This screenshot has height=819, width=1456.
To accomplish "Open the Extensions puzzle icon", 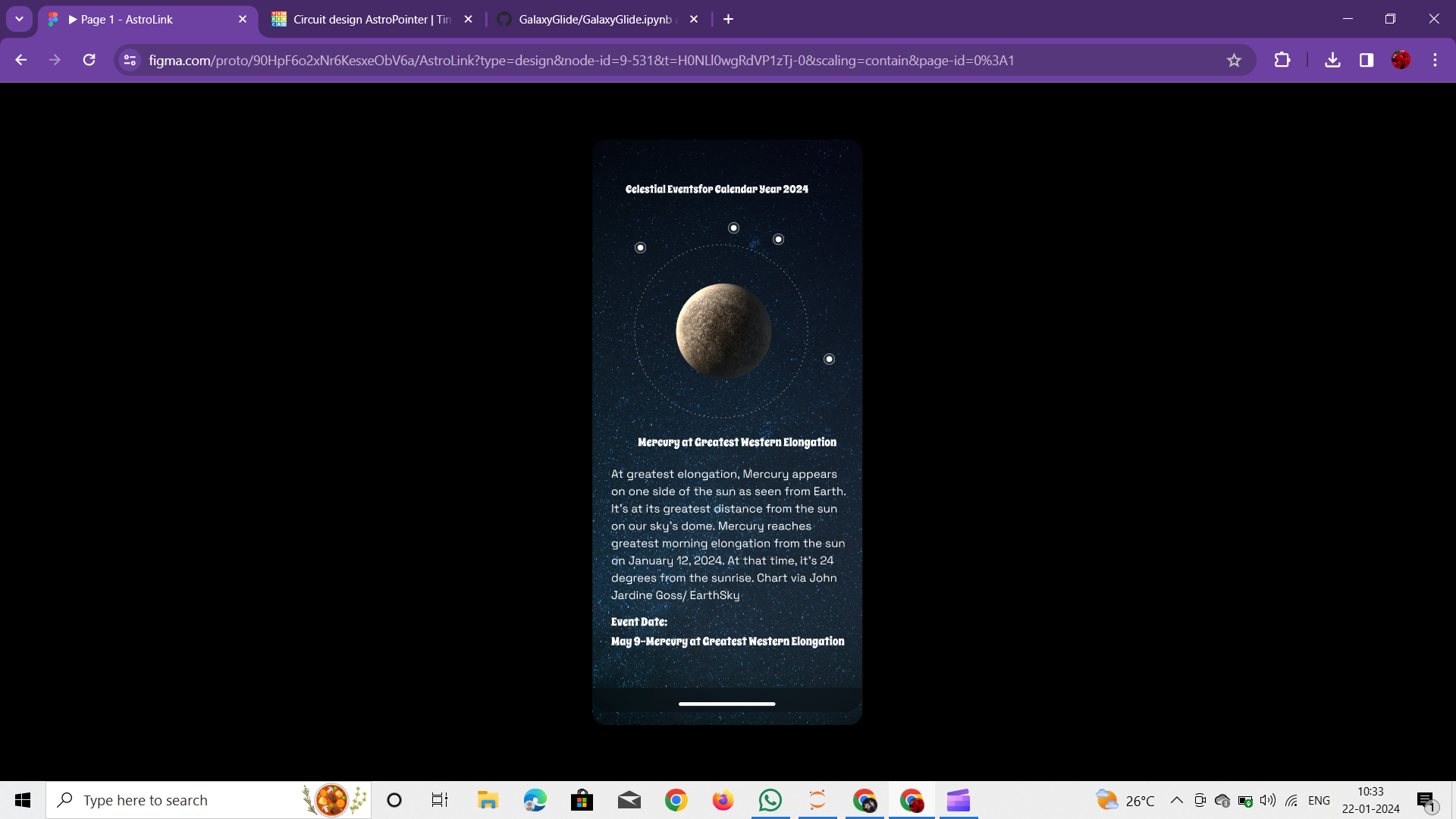I will [1282, 61].
